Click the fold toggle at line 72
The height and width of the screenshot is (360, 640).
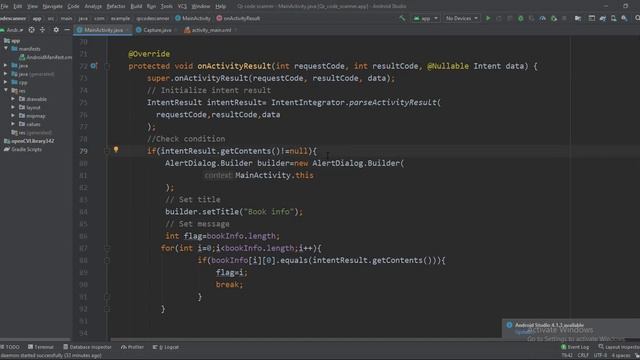click(107, 66)
